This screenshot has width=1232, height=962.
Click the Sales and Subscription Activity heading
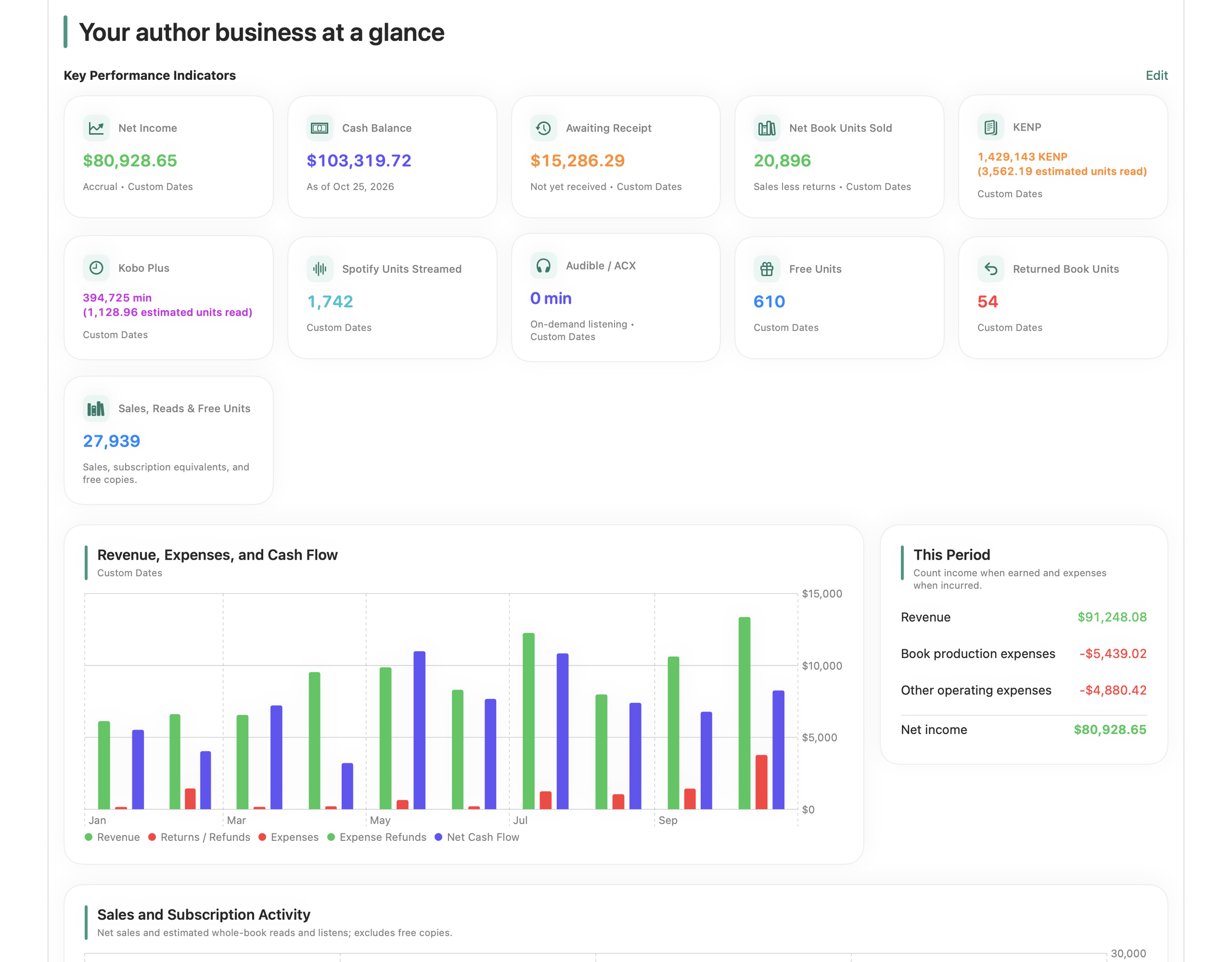pyautogui.click(x=204, y=915)
